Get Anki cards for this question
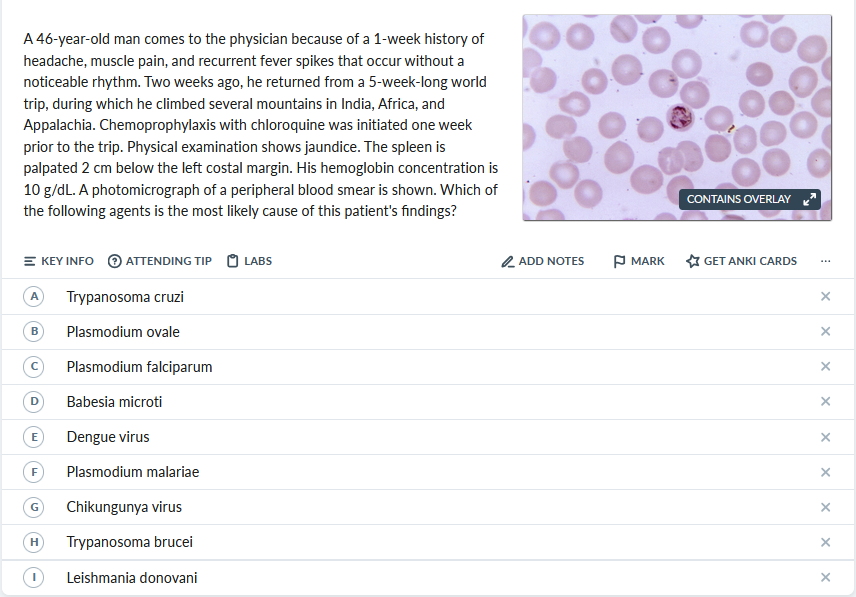 741,261
